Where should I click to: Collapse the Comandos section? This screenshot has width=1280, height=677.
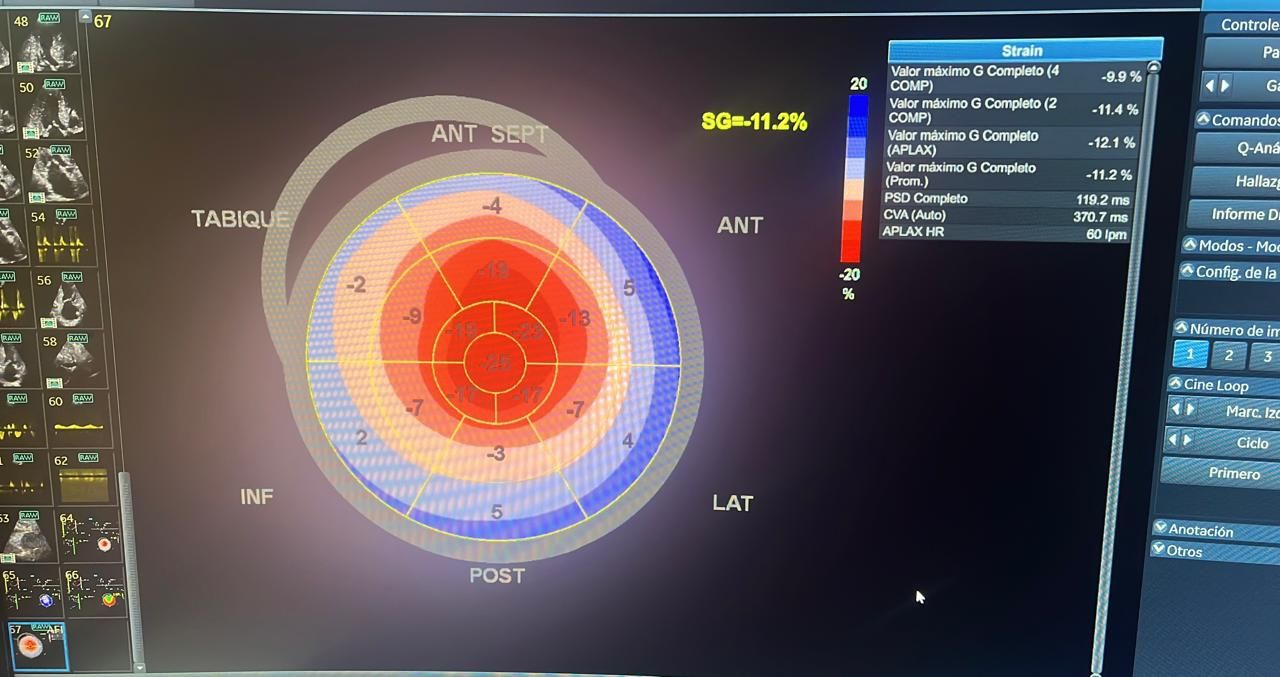[x=1203, y=119]
